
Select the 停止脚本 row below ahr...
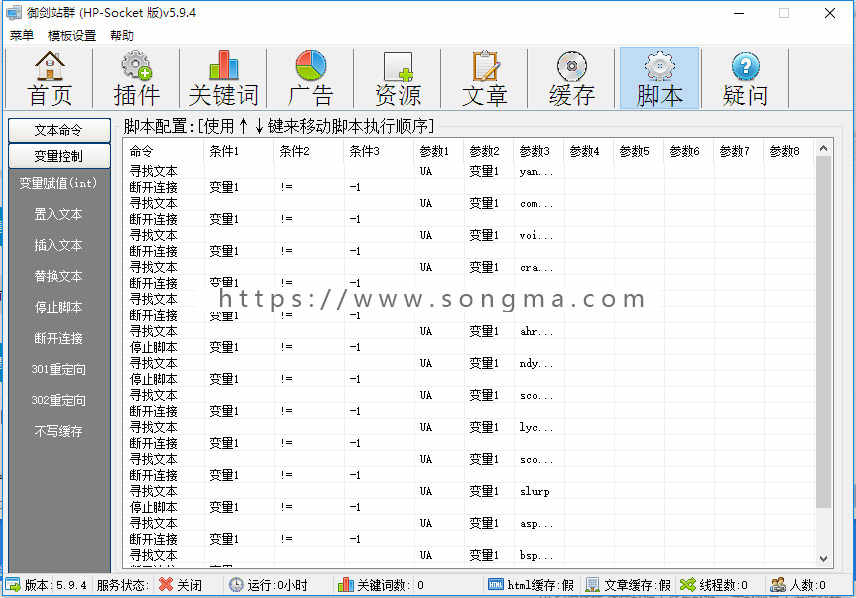click(x=469, y=347)
